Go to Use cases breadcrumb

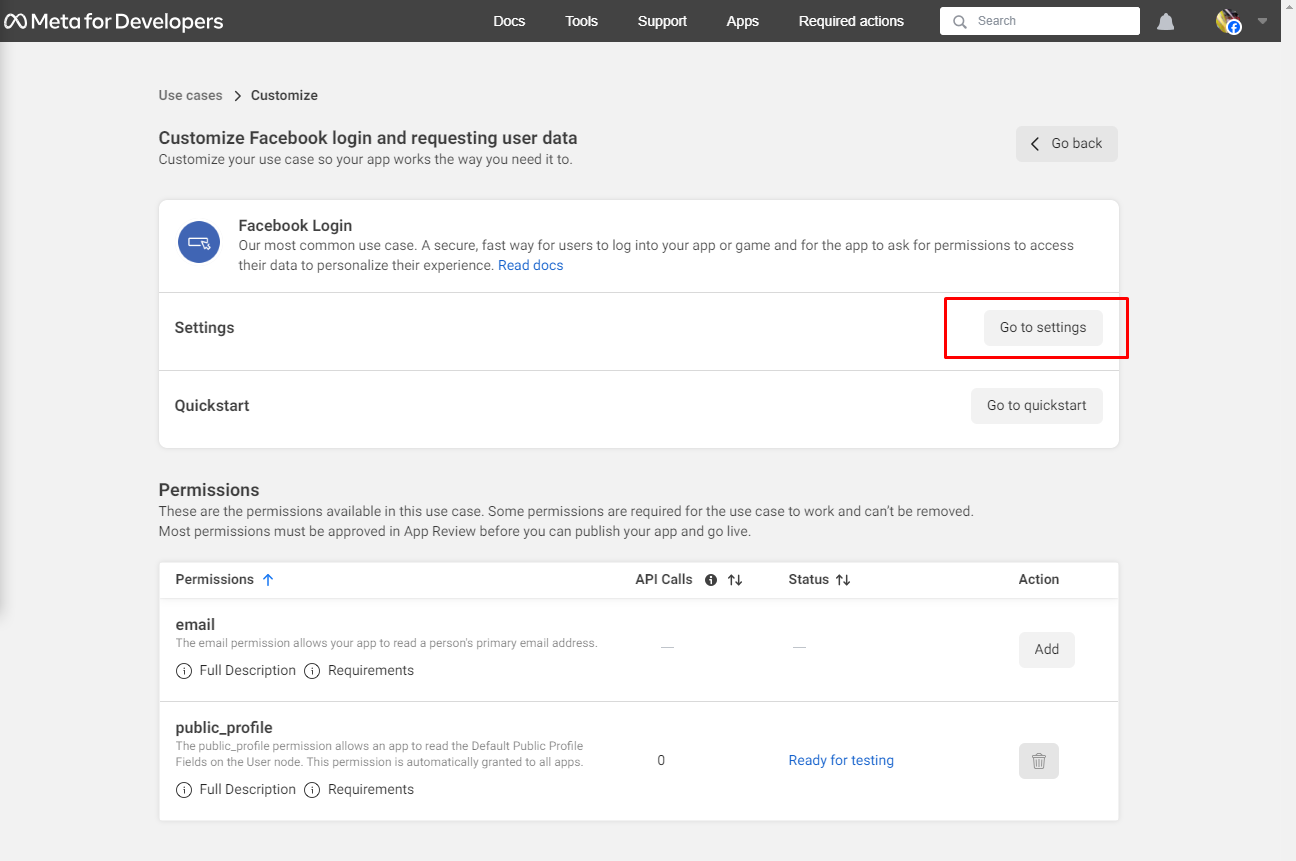click(190, 95)
